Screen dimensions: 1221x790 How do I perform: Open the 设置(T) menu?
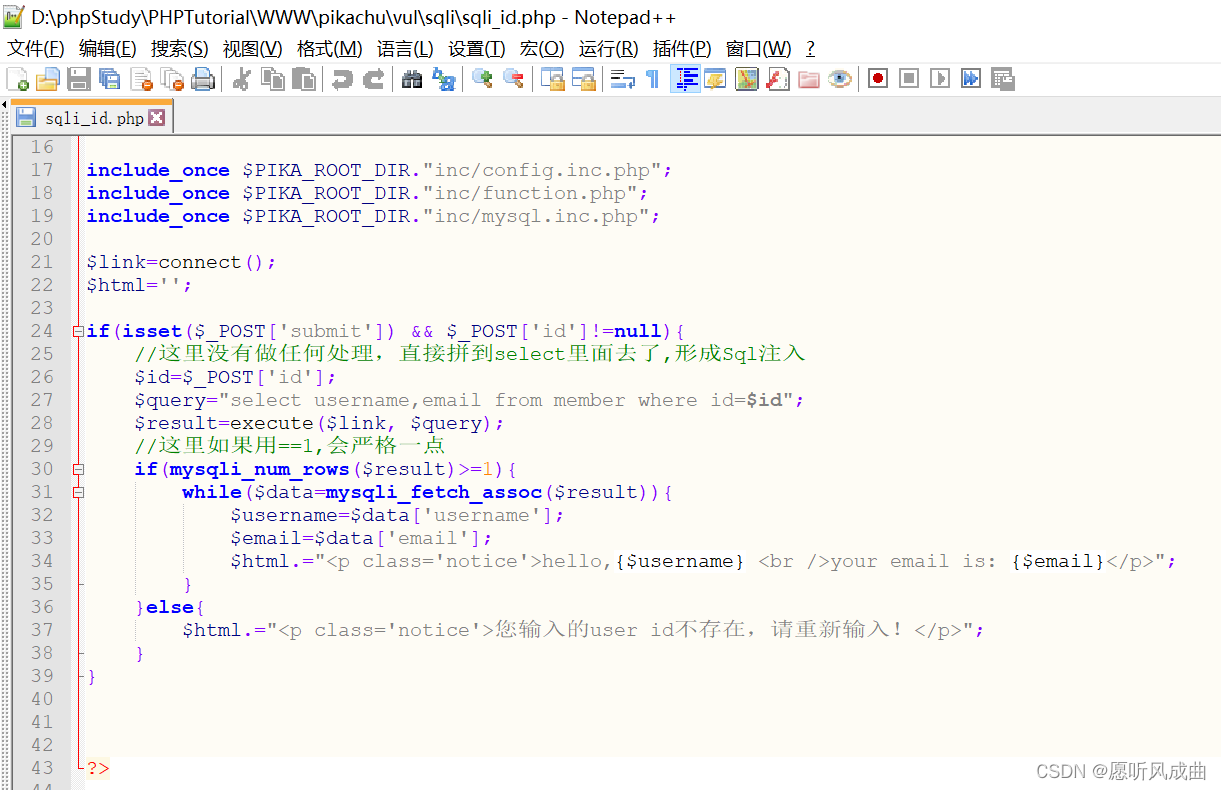(x=477, y=49)
